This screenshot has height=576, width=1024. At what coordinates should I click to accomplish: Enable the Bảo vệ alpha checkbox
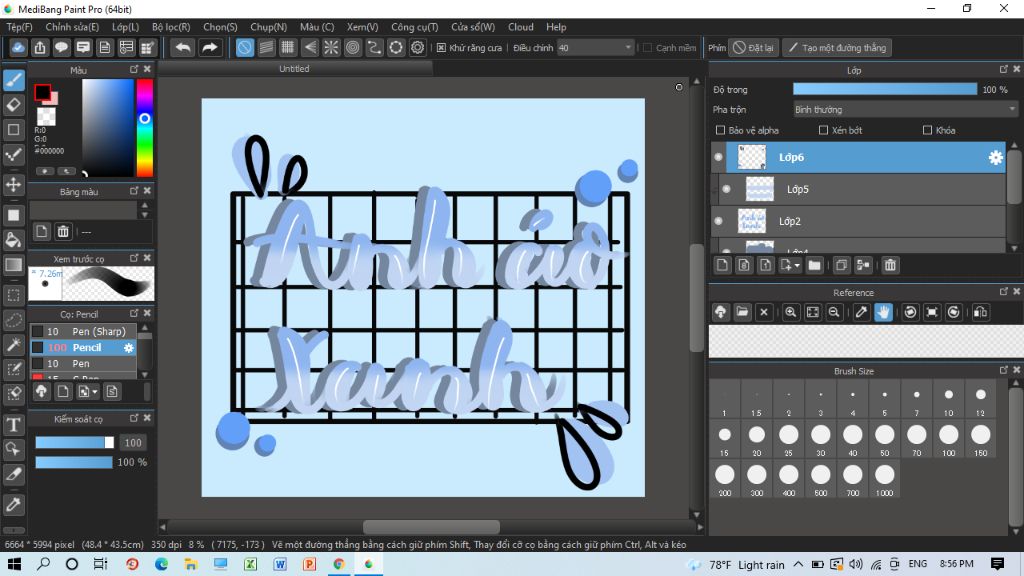point(721,131)
